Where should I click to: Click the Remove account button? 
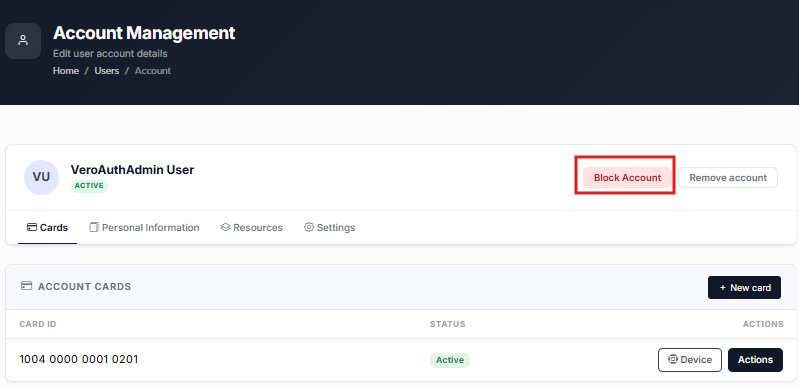728,177
